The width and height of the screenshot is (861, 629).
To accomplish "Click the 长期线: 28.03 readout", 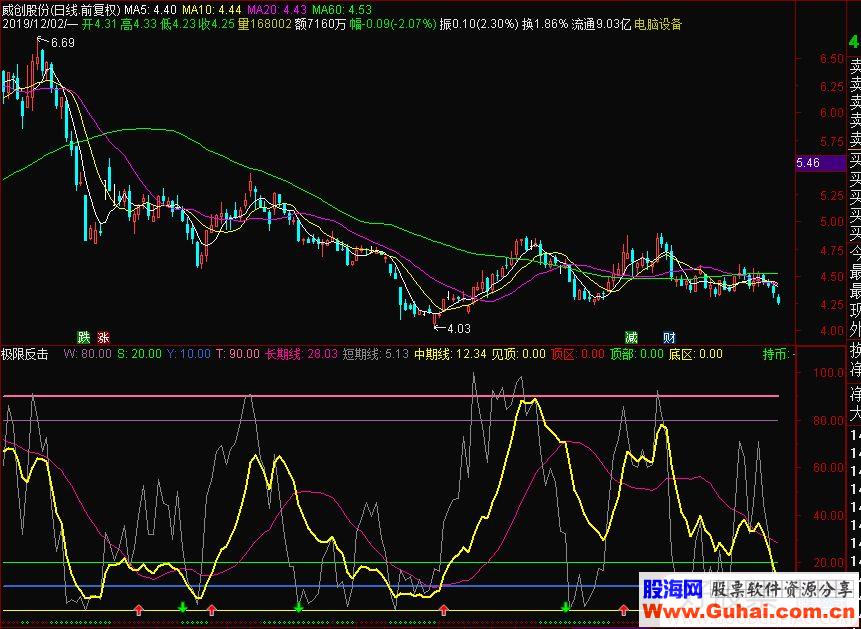I will click(301, 354).
